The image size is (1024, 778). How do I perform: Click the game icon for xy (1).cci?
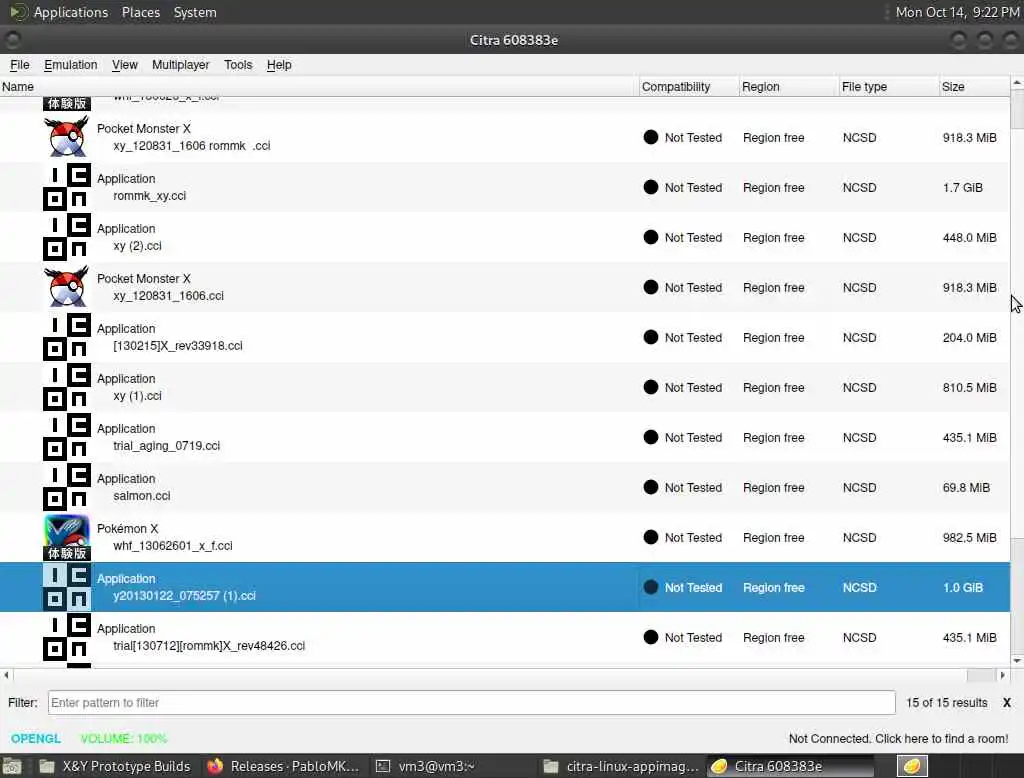(67, 387)
